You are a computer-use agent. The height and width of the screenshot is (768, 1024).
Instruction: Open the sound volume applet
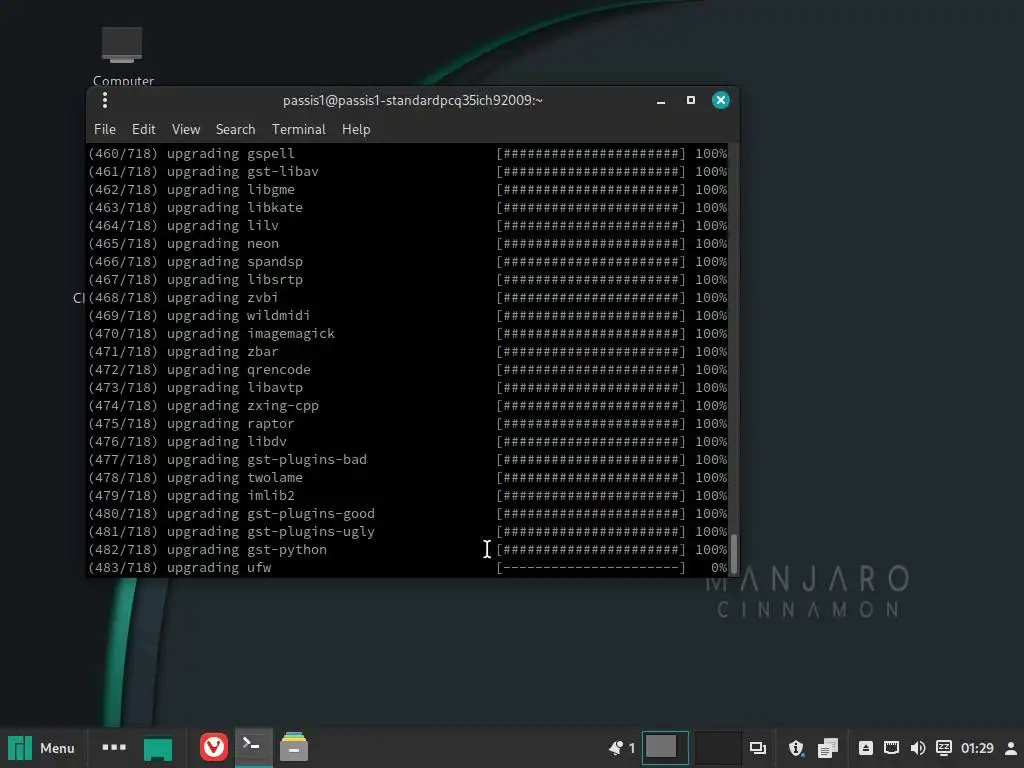(x=918, y=748)
